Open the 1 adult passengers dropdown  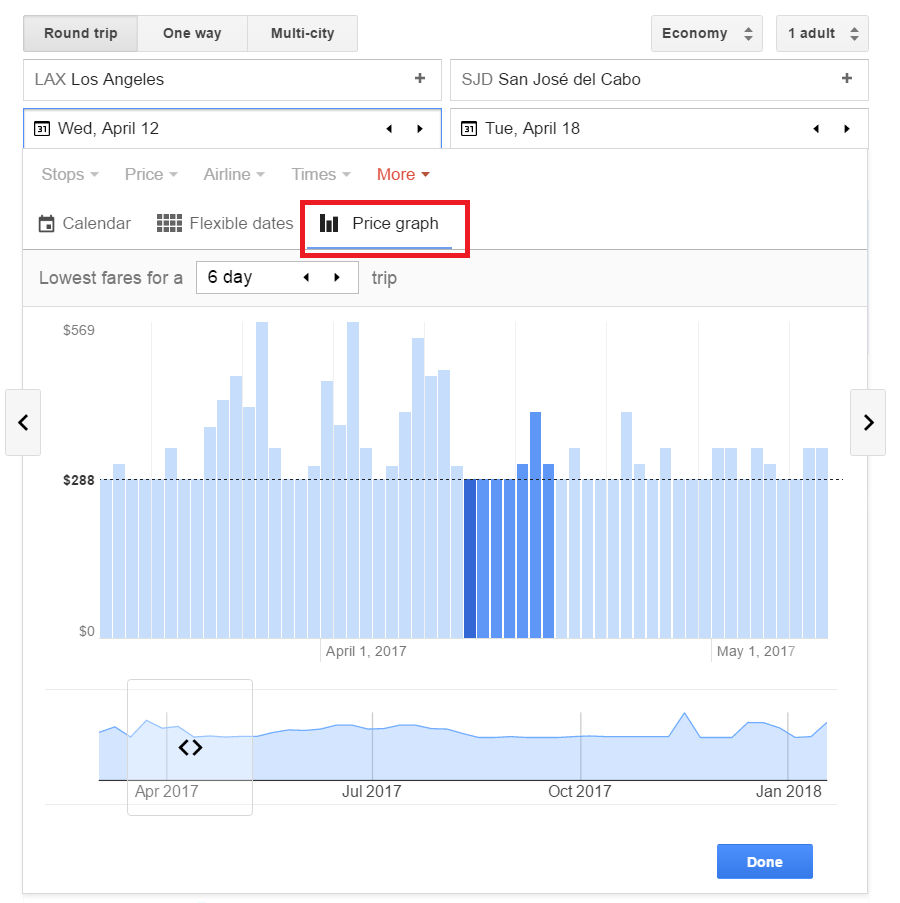click(x=822, y=33)
